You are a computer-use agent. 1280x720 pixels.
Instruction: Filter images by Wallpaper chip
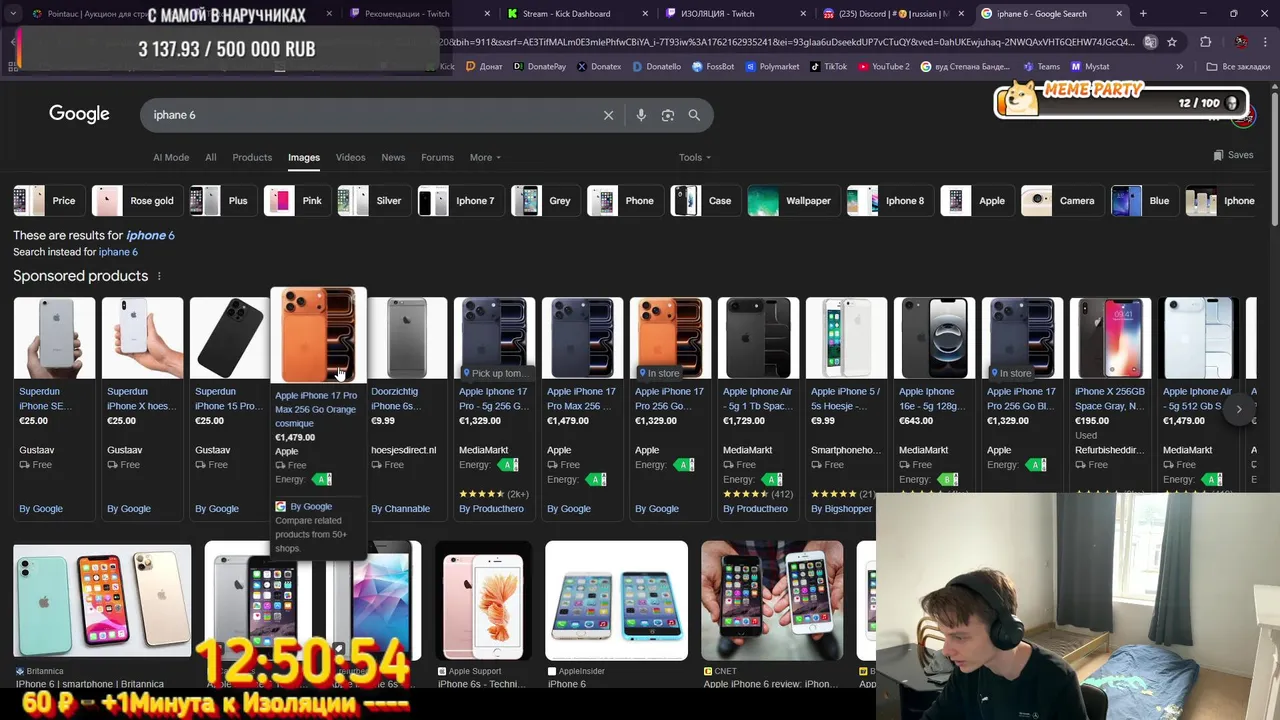click(793, 201)
